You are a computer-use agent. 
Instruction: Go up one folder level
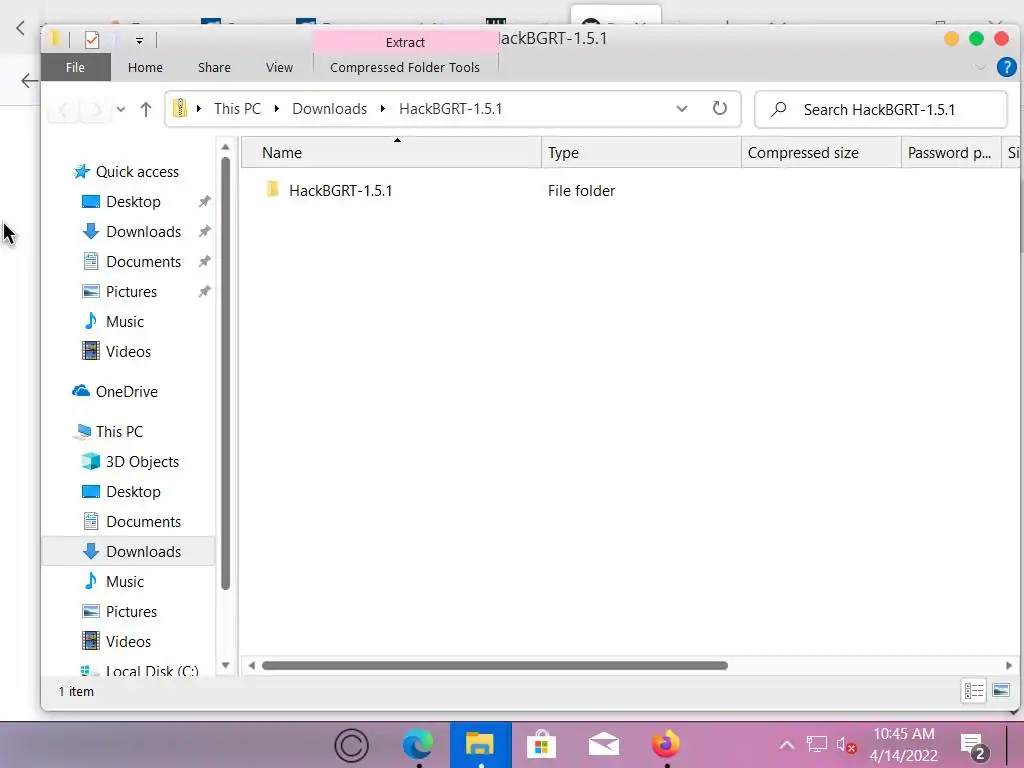click(146, 109)
